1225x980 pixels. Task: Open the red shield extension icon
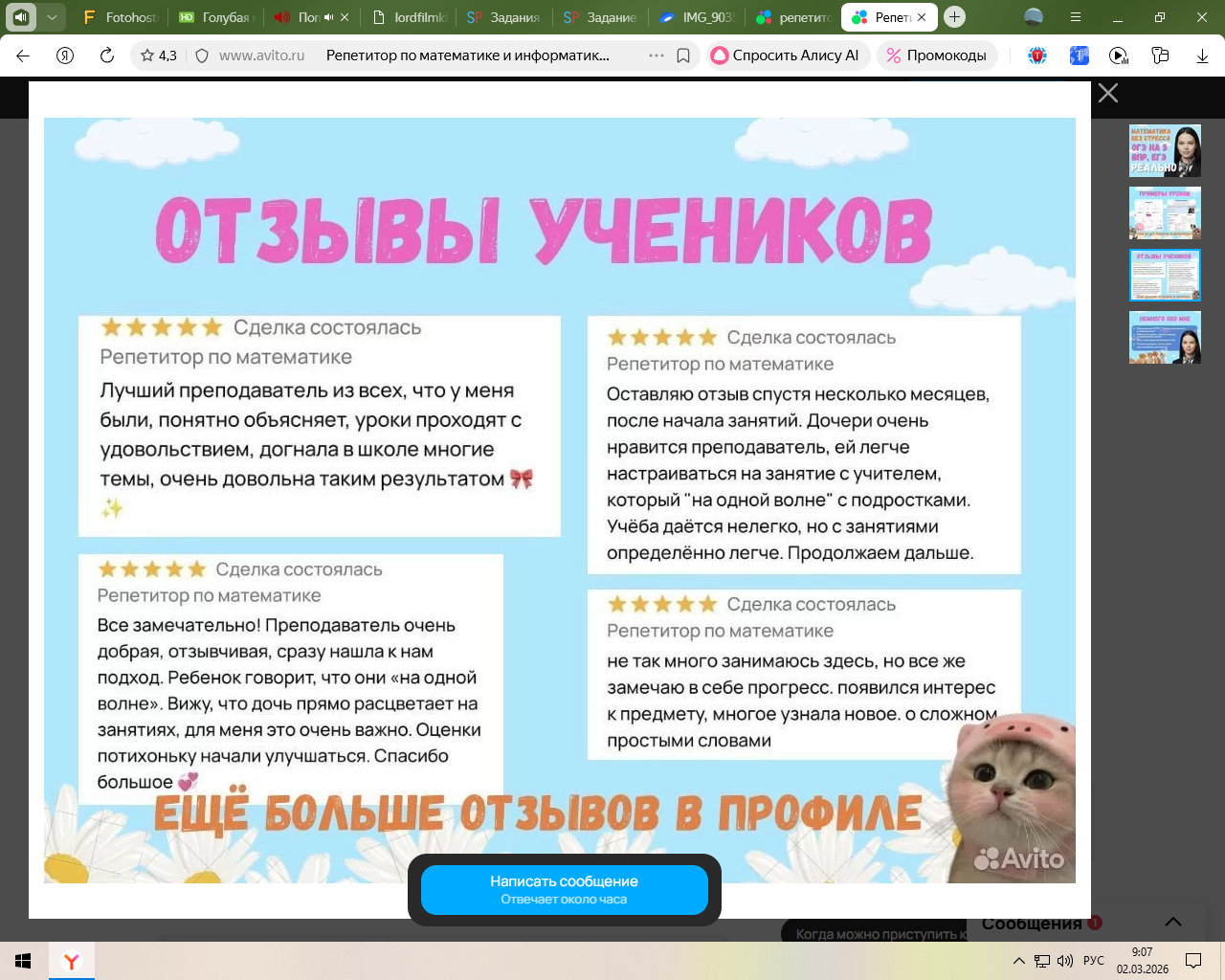[x=1037, y=56]
